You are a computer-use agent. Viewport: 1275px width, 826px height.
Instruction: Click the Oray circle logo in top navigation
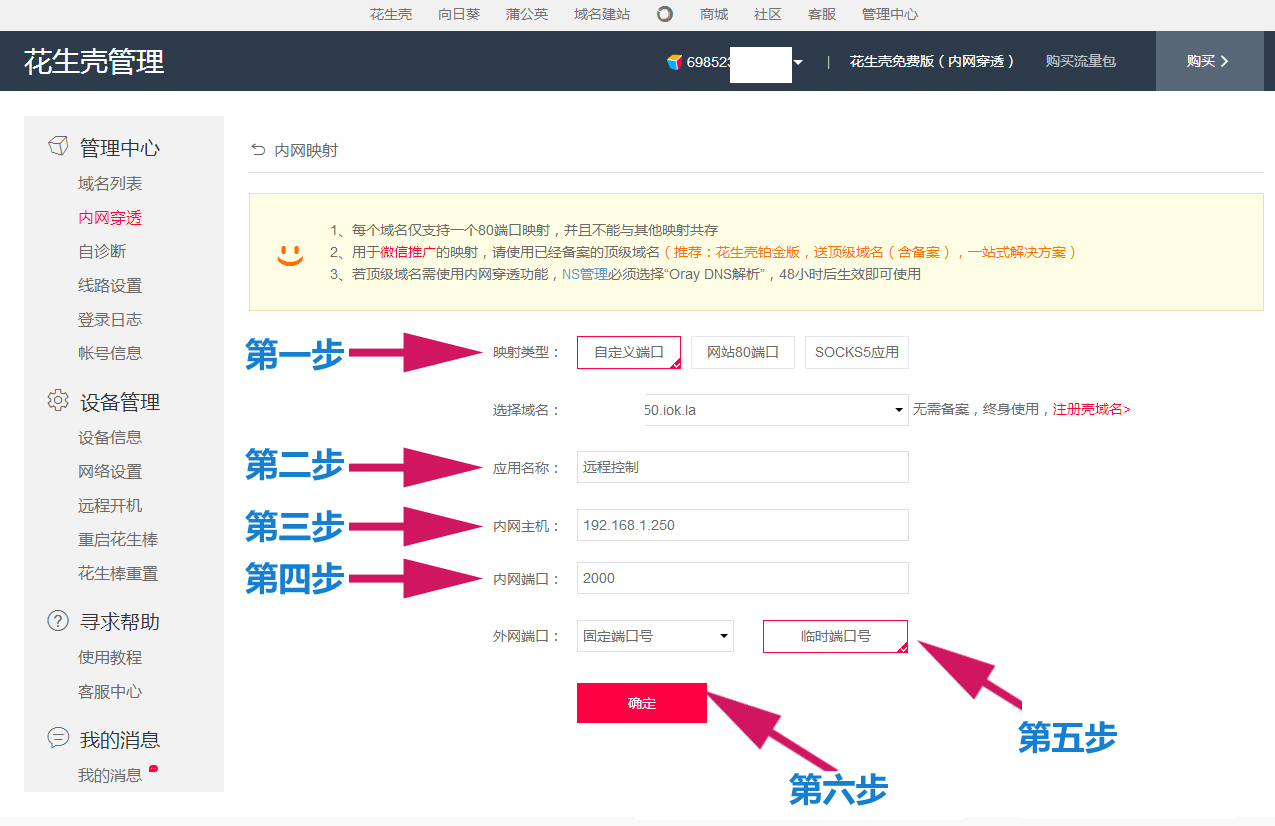(x=665, y=14)
